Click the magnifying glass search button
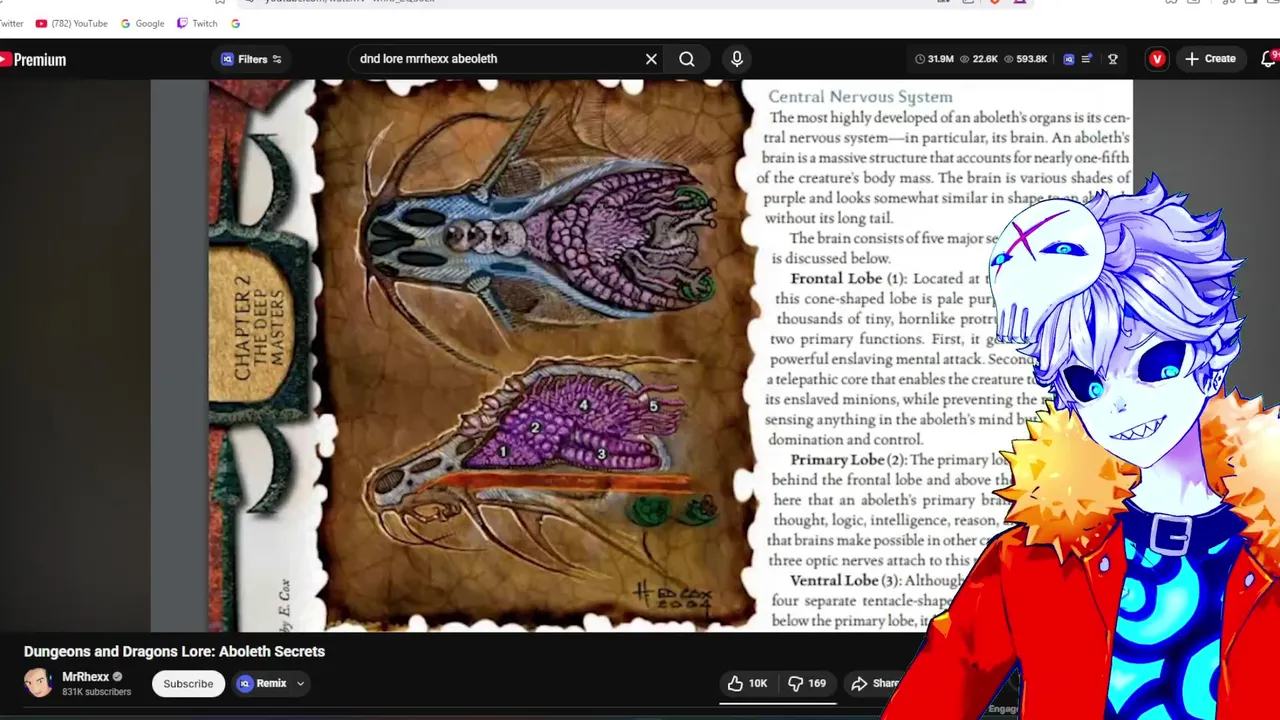The image size is (1280, 720). (x=687, y=59)
